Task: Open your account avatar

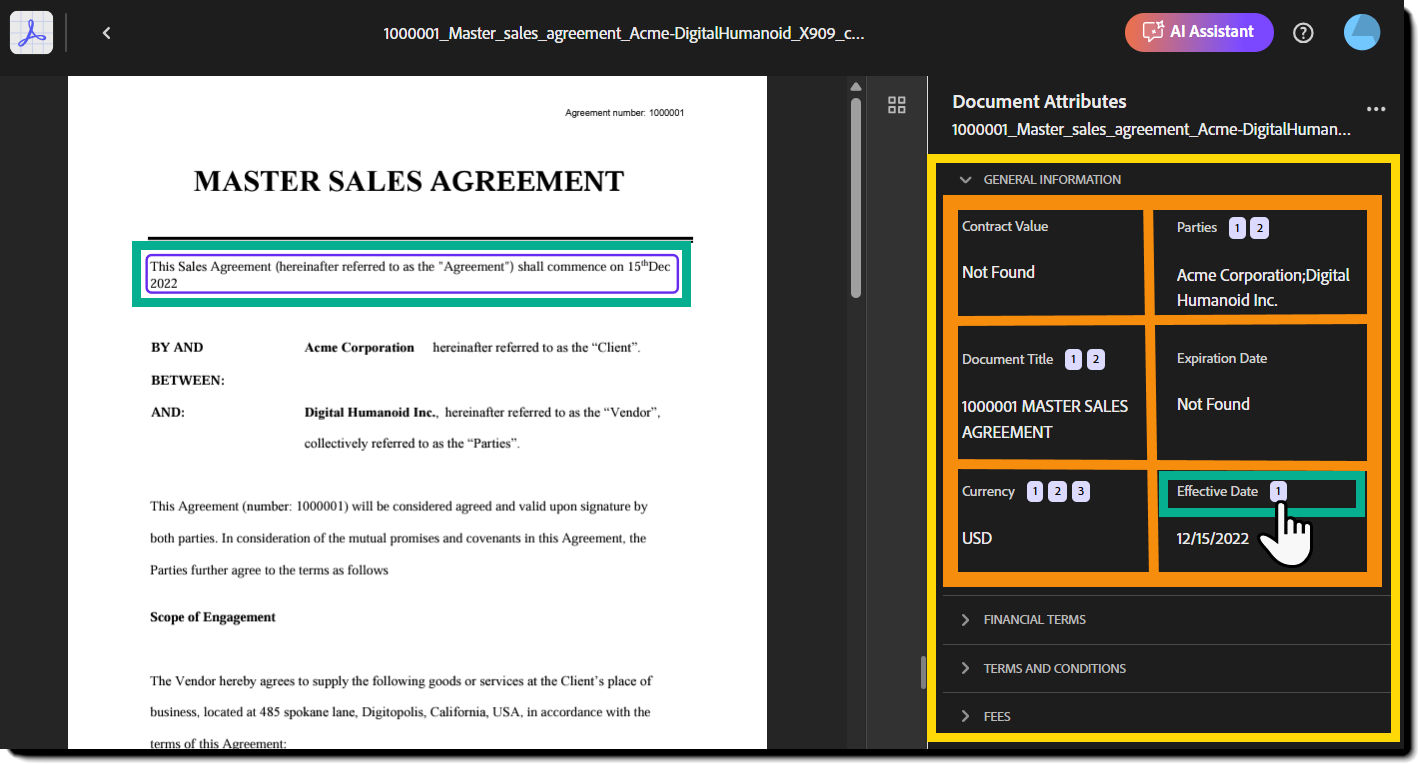Action: 1362,32
